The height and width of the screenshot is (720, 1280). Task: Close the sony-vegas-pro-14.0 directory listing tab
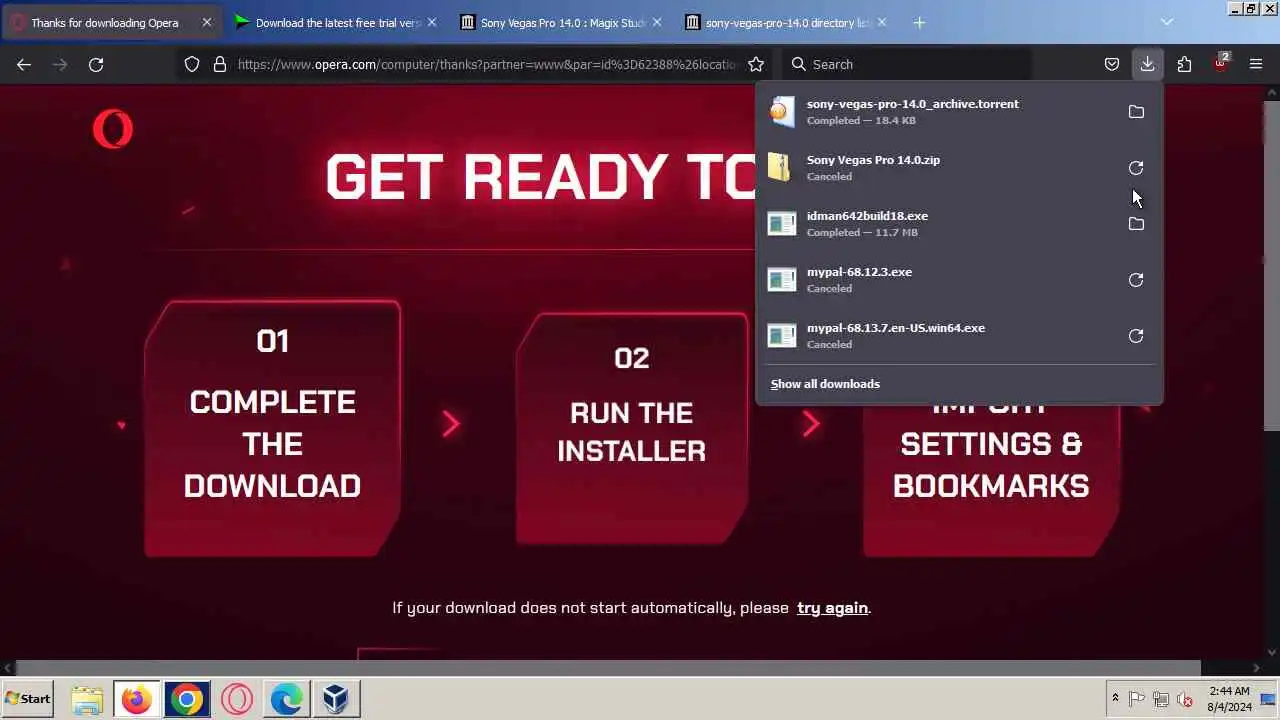[x=882, y=22]
